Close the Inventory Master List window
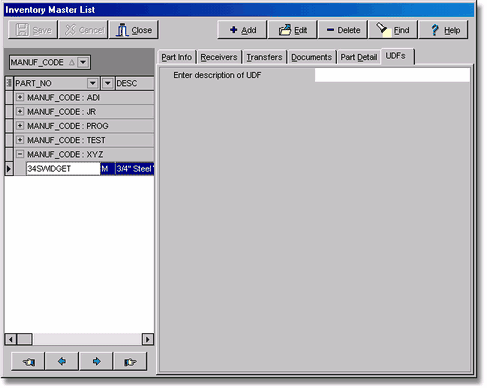This screenshot has width=487, height=388. click(x=134, y=30)
